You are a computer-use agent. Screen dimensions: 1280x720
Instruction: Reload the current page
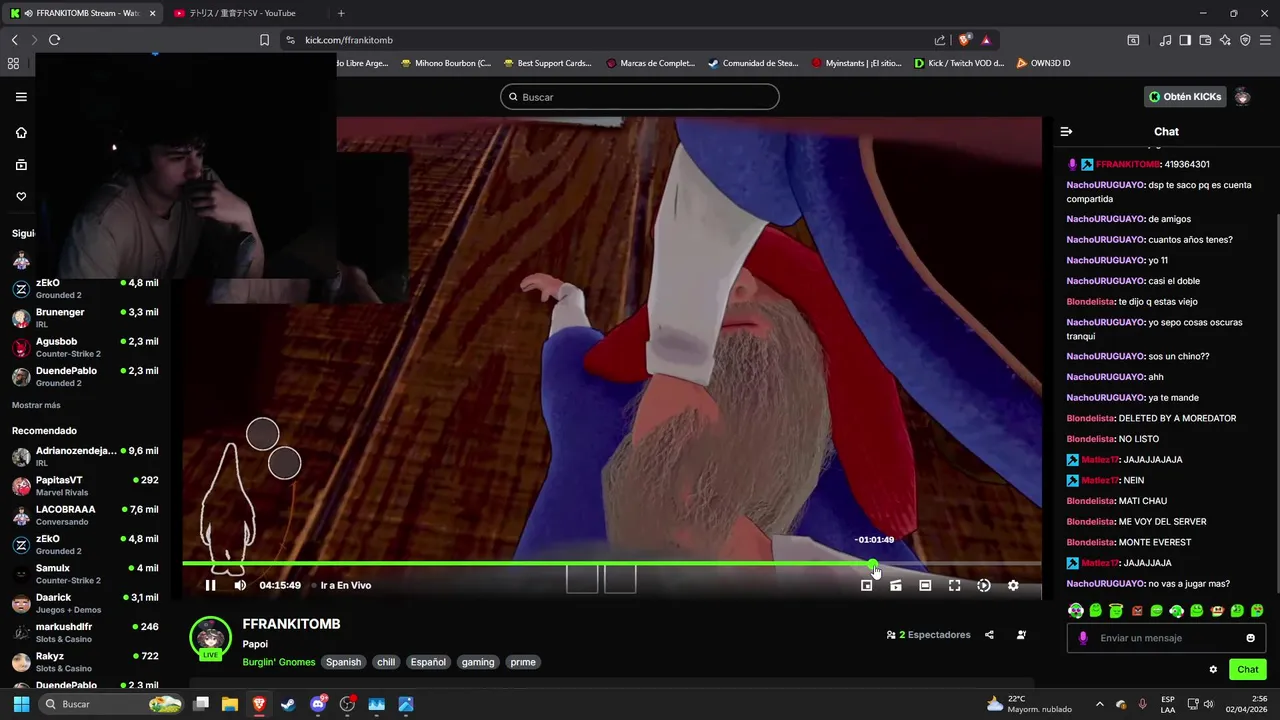pyautogui.click(x=54, y=40)
